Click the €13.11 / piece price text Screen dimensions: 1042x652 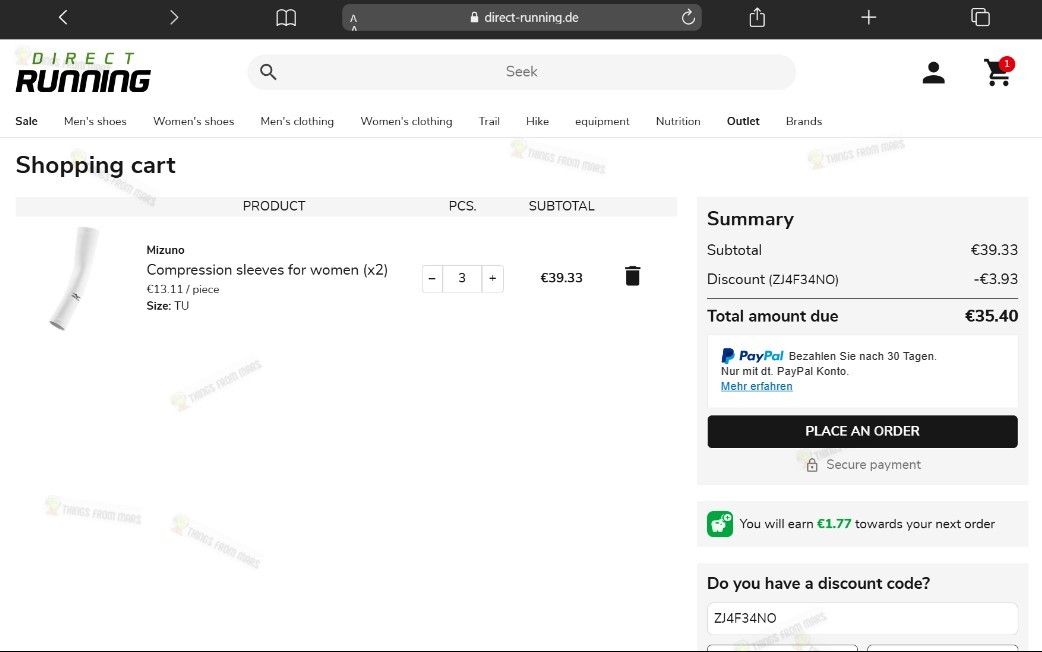183,289
